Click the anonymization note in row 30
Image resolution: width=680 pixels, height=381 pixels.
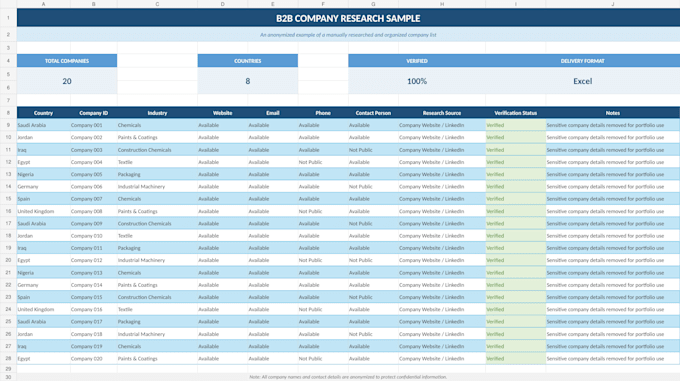click(x=348, y=377)
